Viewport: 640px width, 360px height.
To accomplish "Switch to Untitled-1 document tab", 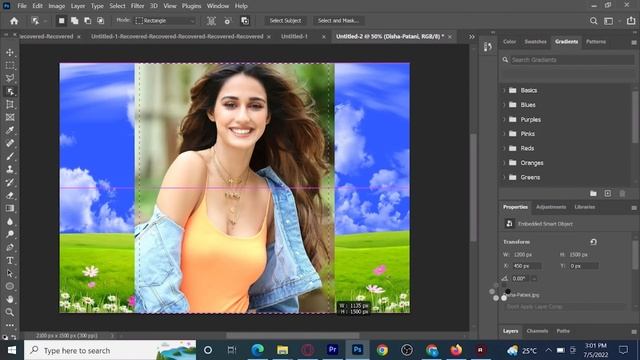I will pyautogui.click(x=294, y=36).
